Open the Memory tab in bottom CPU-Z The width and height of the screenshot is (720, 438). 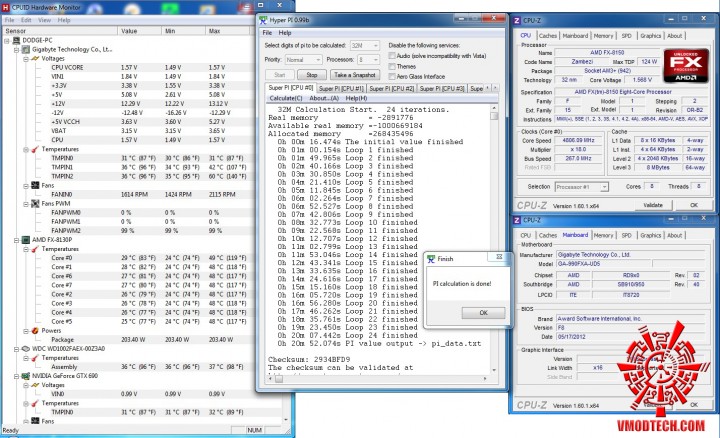coord(603,236)
